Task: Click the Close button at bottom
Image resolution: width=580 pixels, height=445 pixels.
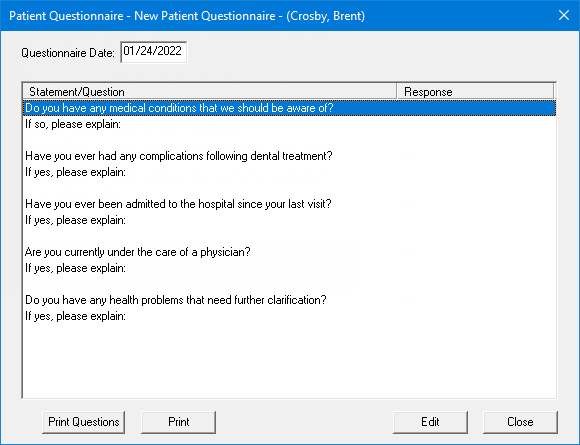Action: [x=520, y=422]
